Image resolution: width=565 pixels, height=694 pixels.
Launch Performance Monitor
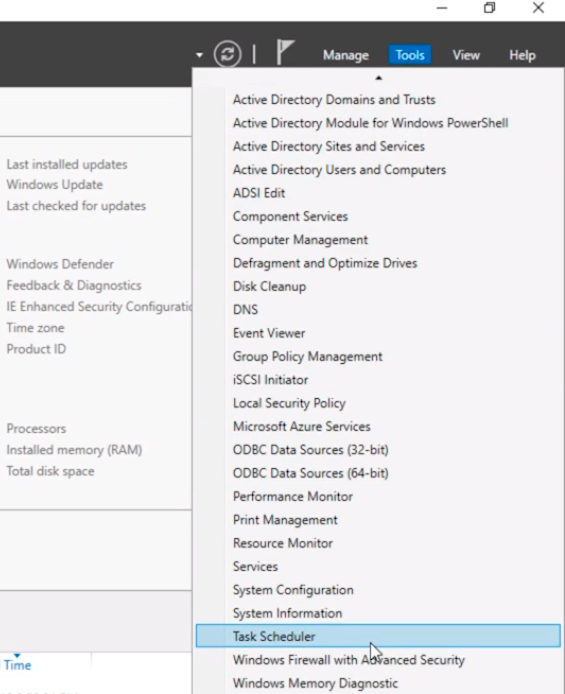tap(293, 497)
